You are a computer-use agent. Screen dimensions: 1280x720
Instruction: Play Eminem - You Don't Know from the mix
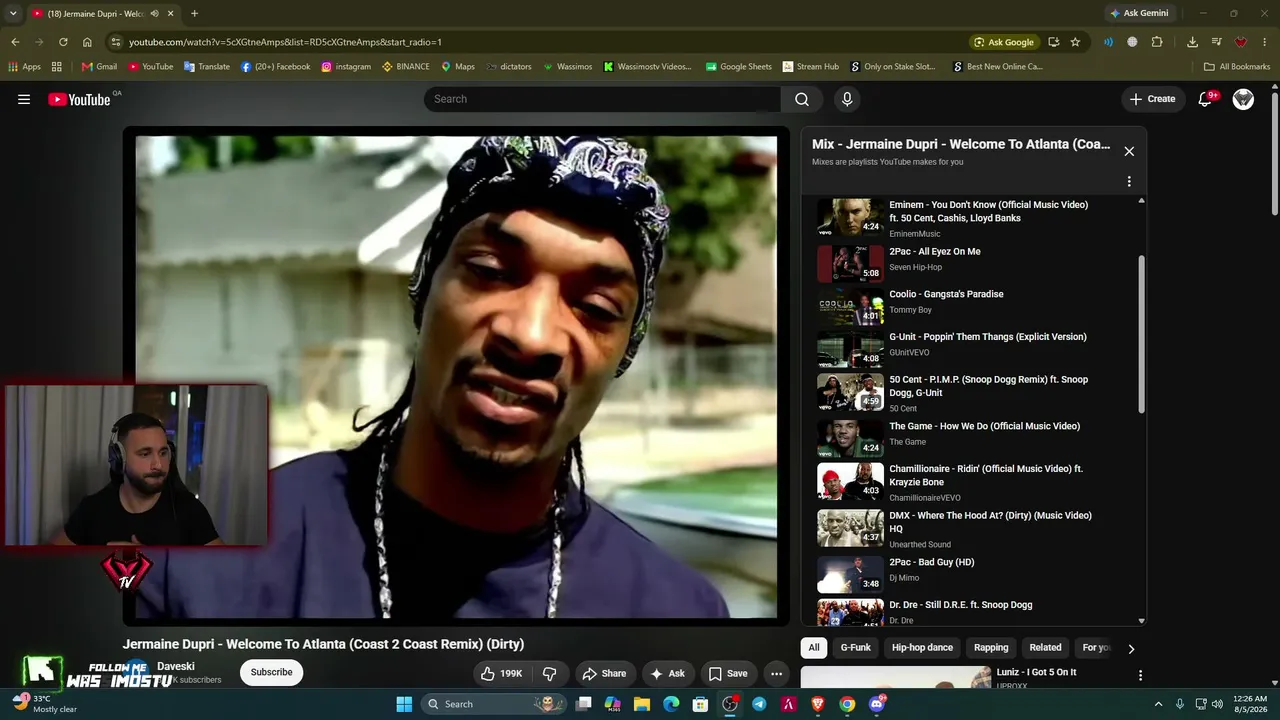975,218
